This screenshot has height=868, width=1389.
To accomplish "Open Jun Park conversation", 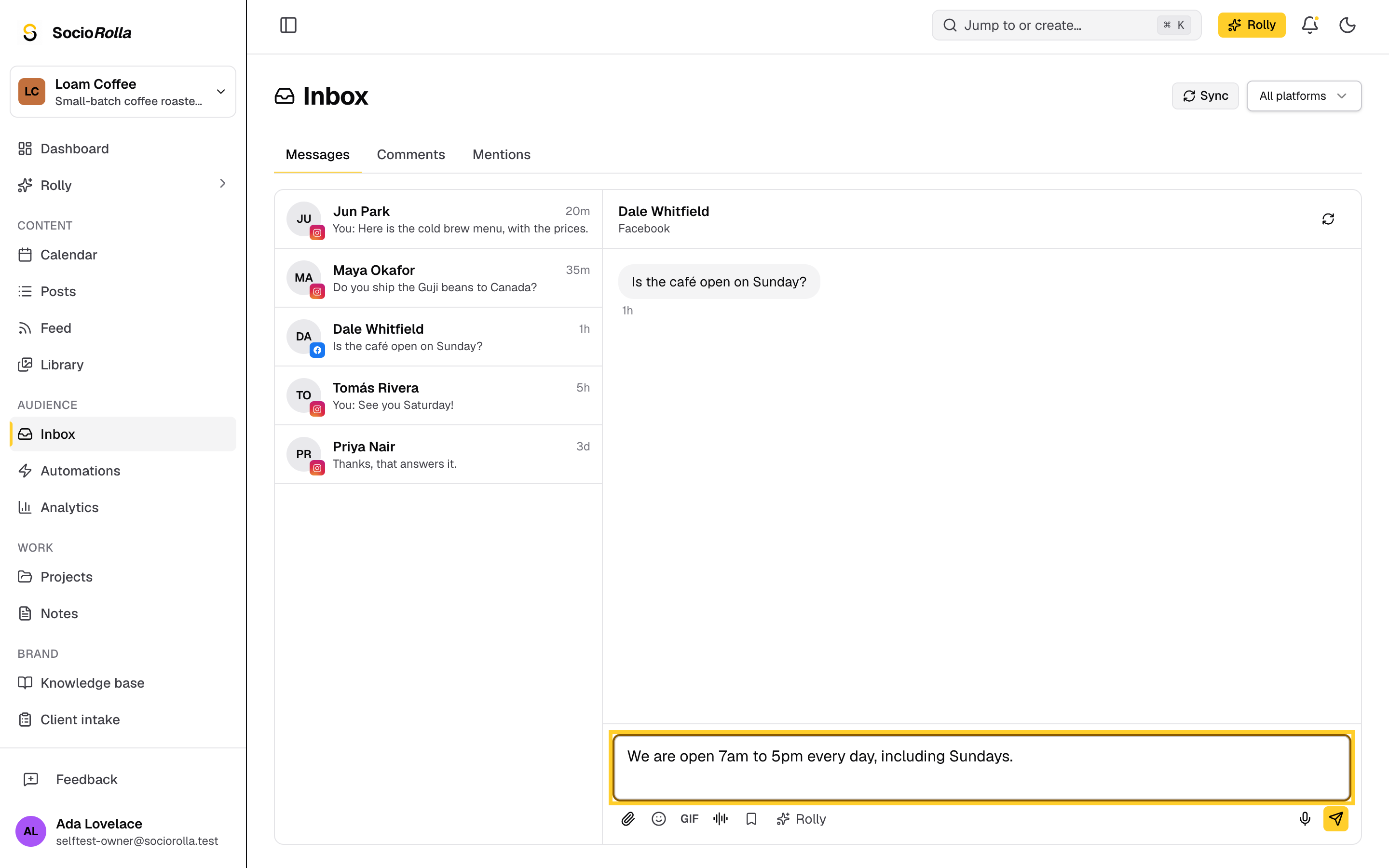I will 438,219.
